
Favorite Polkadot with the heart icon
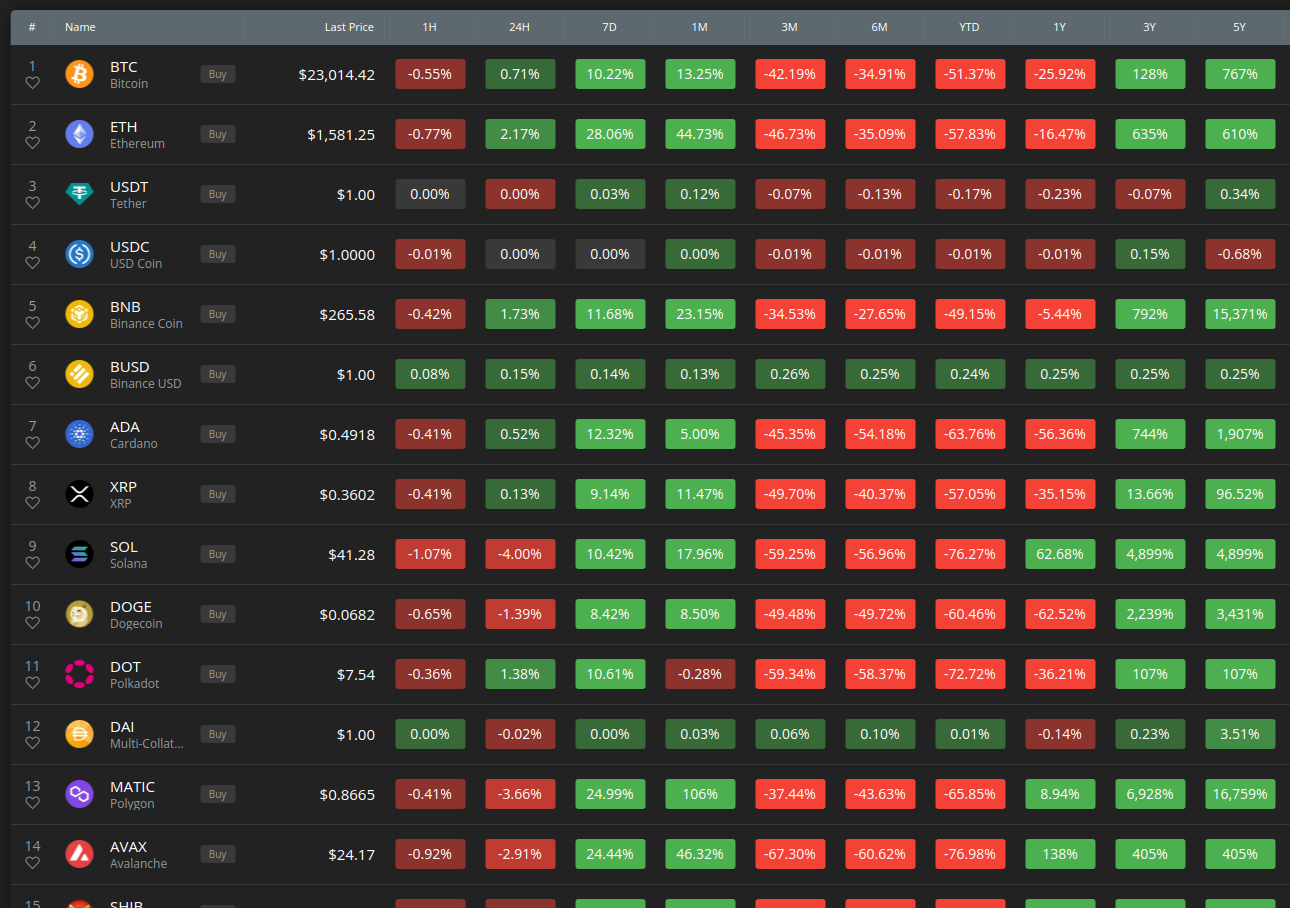click(x=33, y=683)
